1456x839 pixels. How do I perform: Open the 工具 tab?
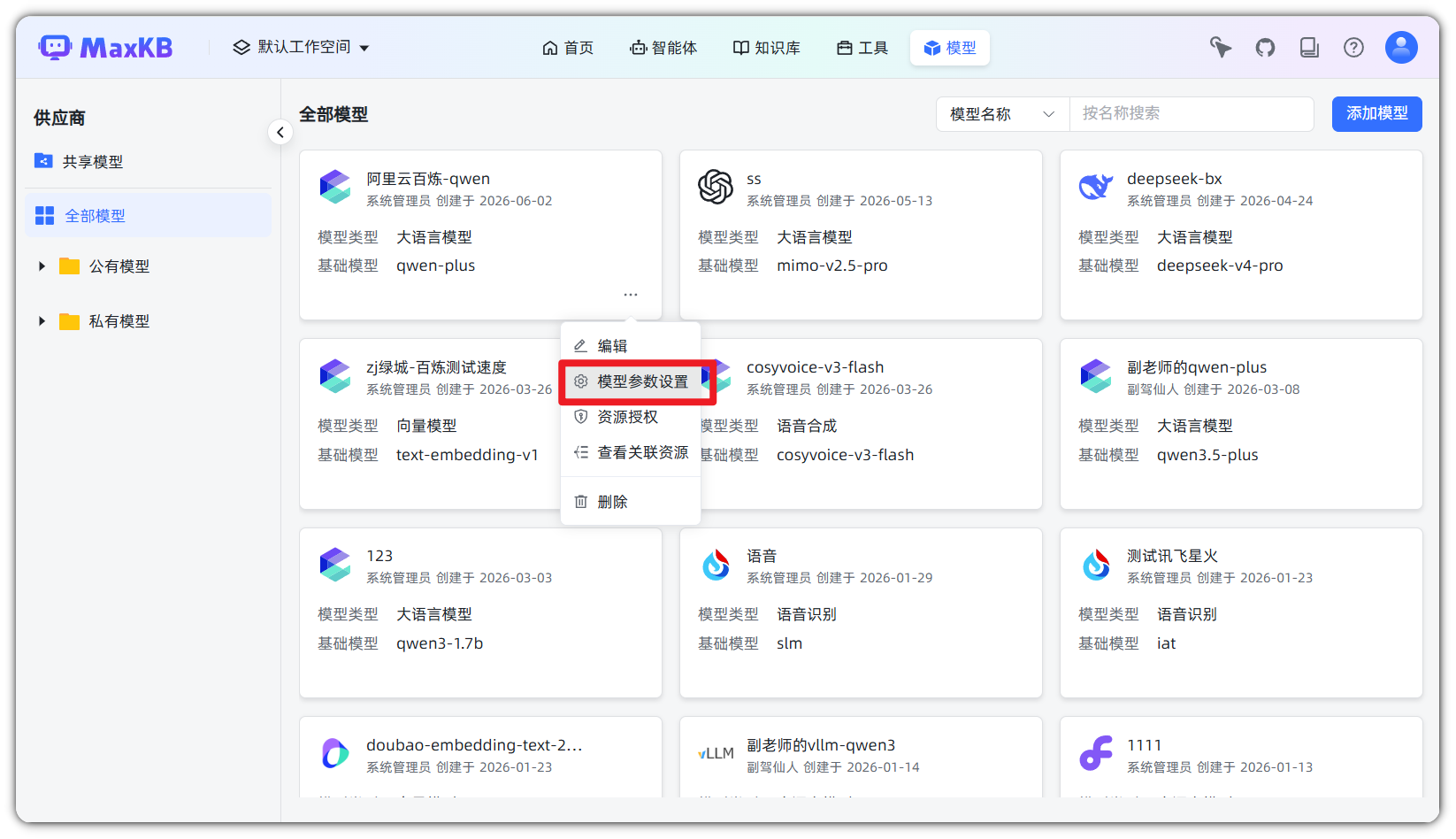tap(862, 48)
